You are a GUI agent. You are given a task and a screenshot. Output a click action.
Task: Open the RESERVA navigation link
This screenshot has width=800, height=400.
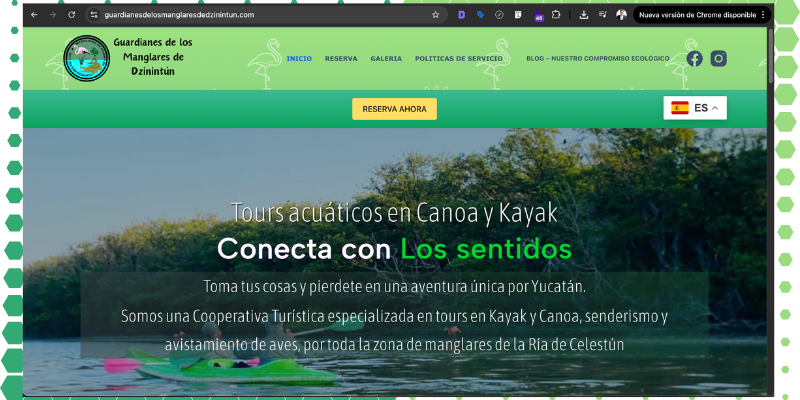(x=341, y=58)
